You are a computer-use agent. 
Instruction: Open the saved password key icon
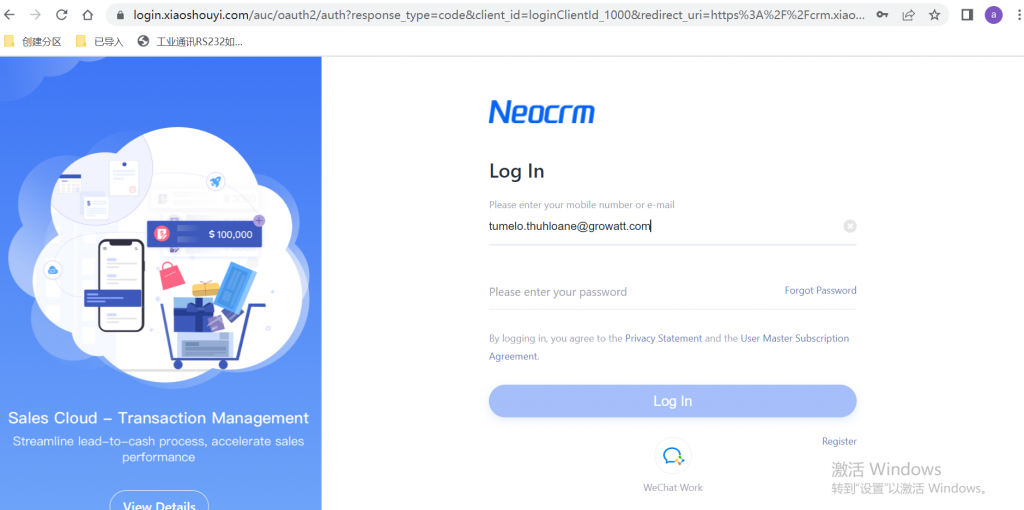coord(882,14)
